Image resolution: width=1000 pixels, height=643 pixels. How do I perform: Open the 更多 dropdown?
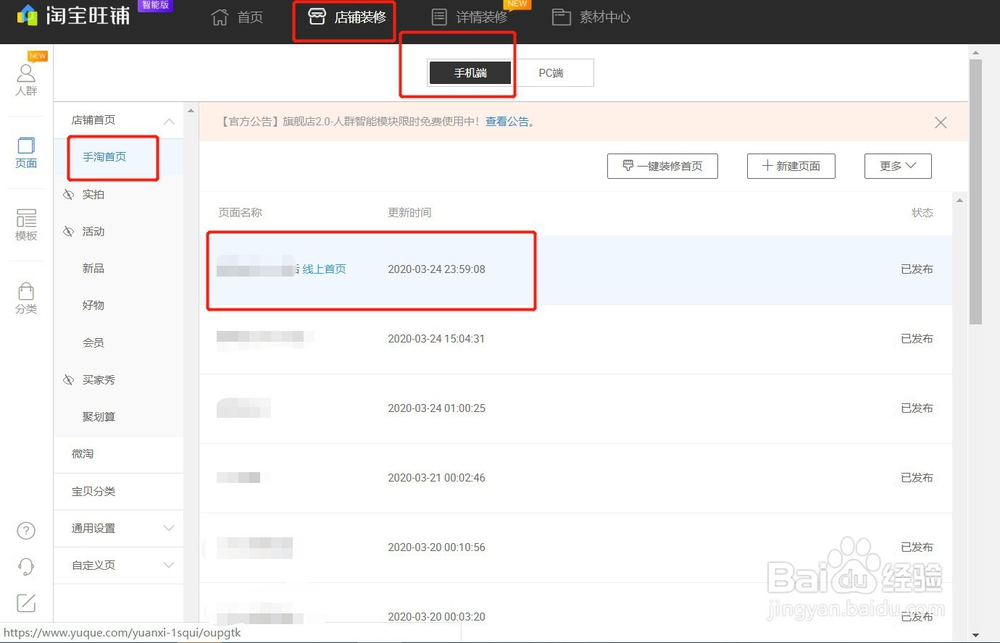(897, 166)
